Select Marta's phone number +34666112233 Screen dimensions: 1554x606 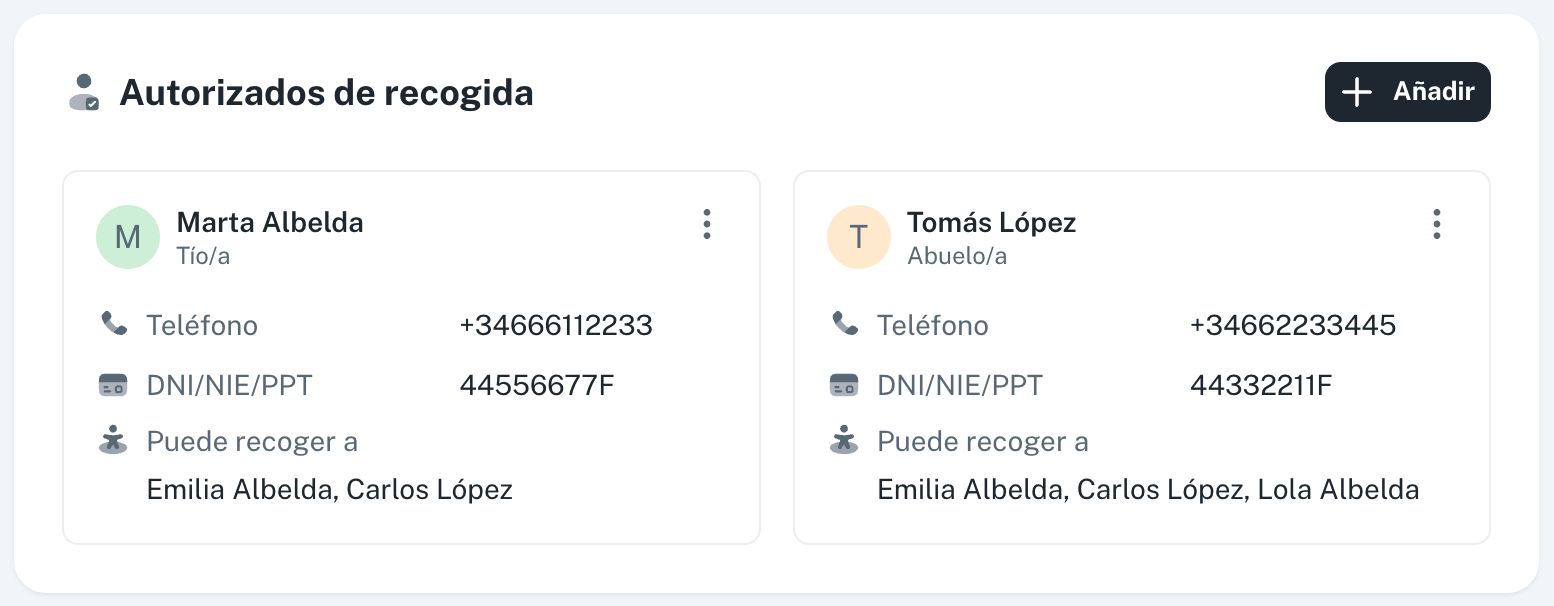point(556,325)
